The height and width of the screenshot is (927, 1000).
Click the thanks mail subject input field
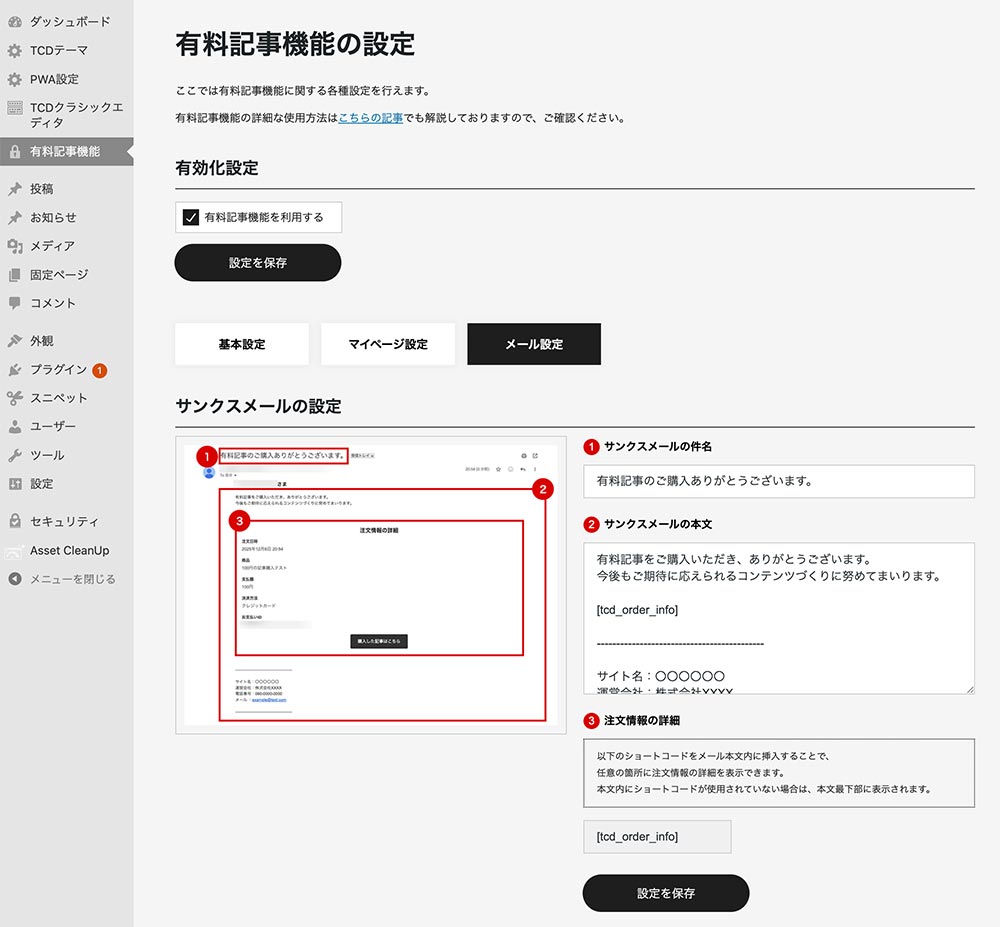point(778,481)
